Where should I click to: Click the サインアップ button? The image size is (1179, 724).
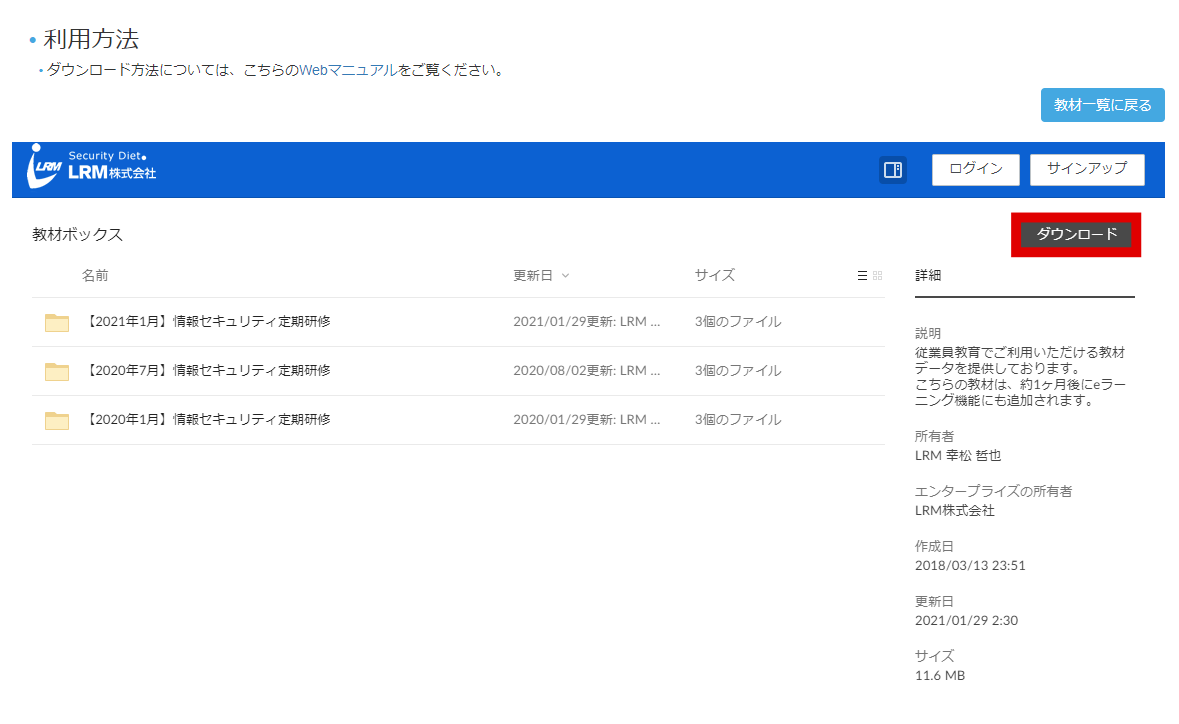pos(1087,169)
